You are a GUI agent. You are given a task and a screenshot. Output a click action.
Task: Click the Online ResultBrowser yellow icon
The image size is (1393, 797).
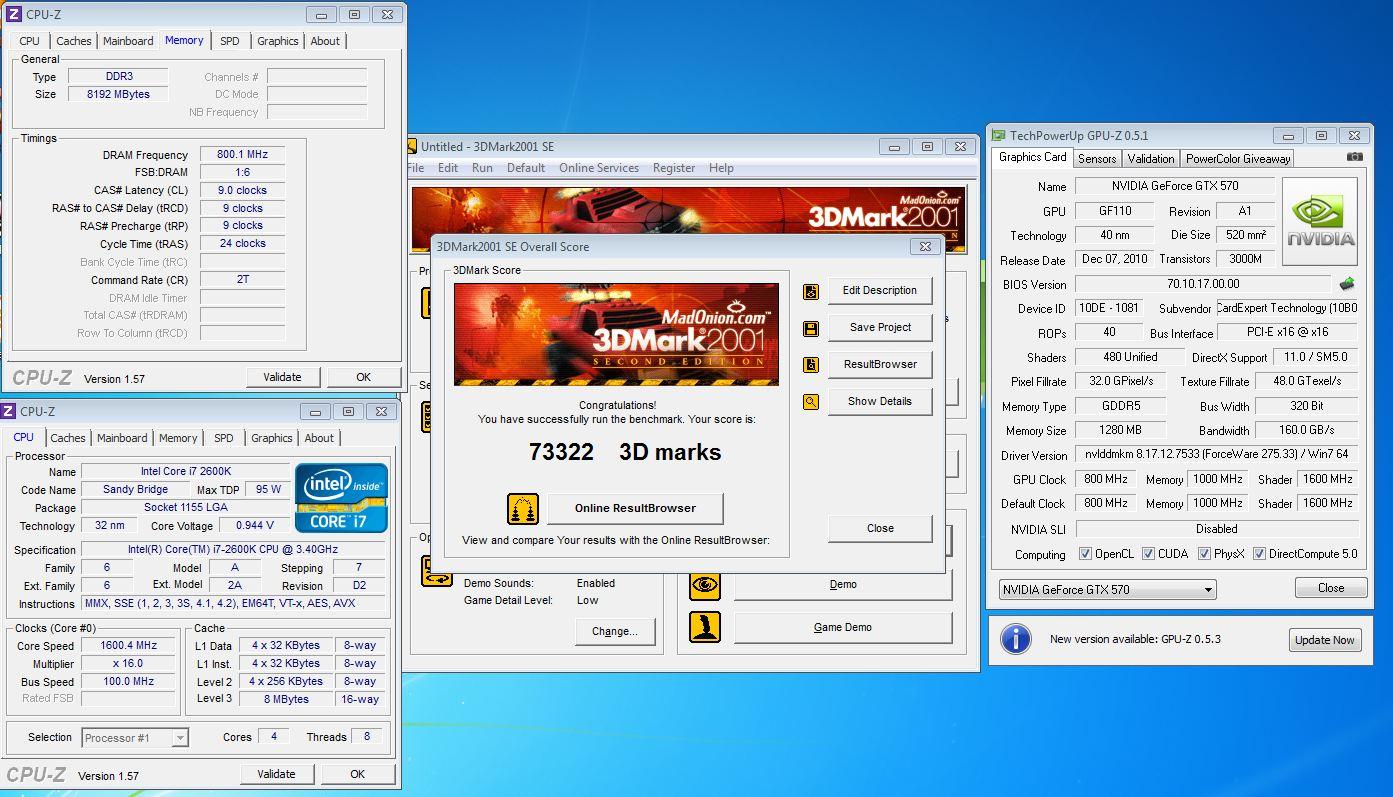click(523, 508)
